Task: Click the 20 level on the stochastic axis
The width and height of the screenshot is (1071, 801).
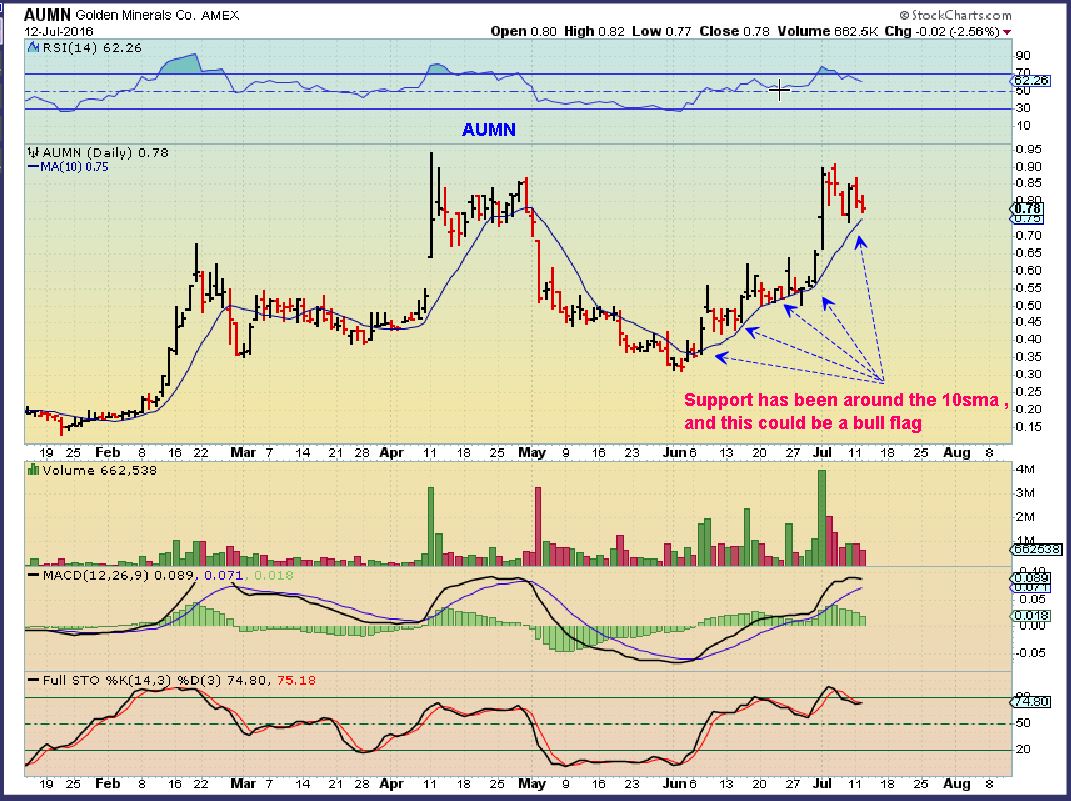Action: (1023, 750)
